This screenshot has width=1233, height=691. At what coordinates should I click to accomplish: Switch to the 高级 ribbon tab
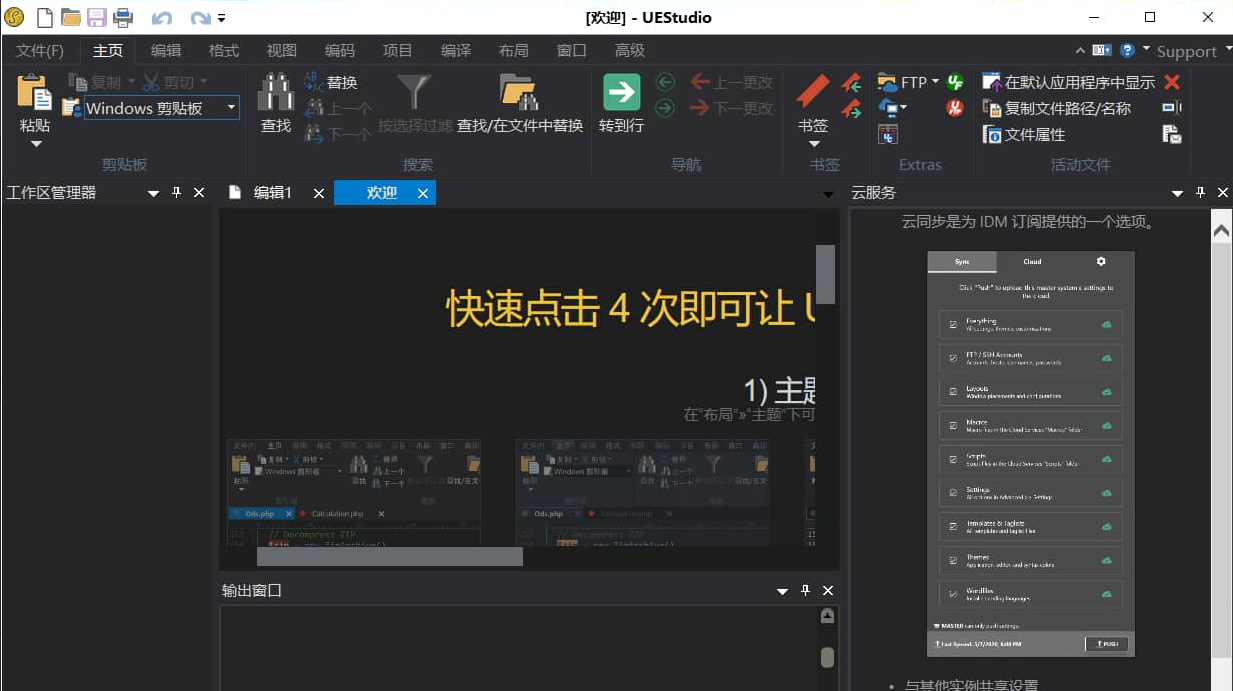(x=630, y=51)
